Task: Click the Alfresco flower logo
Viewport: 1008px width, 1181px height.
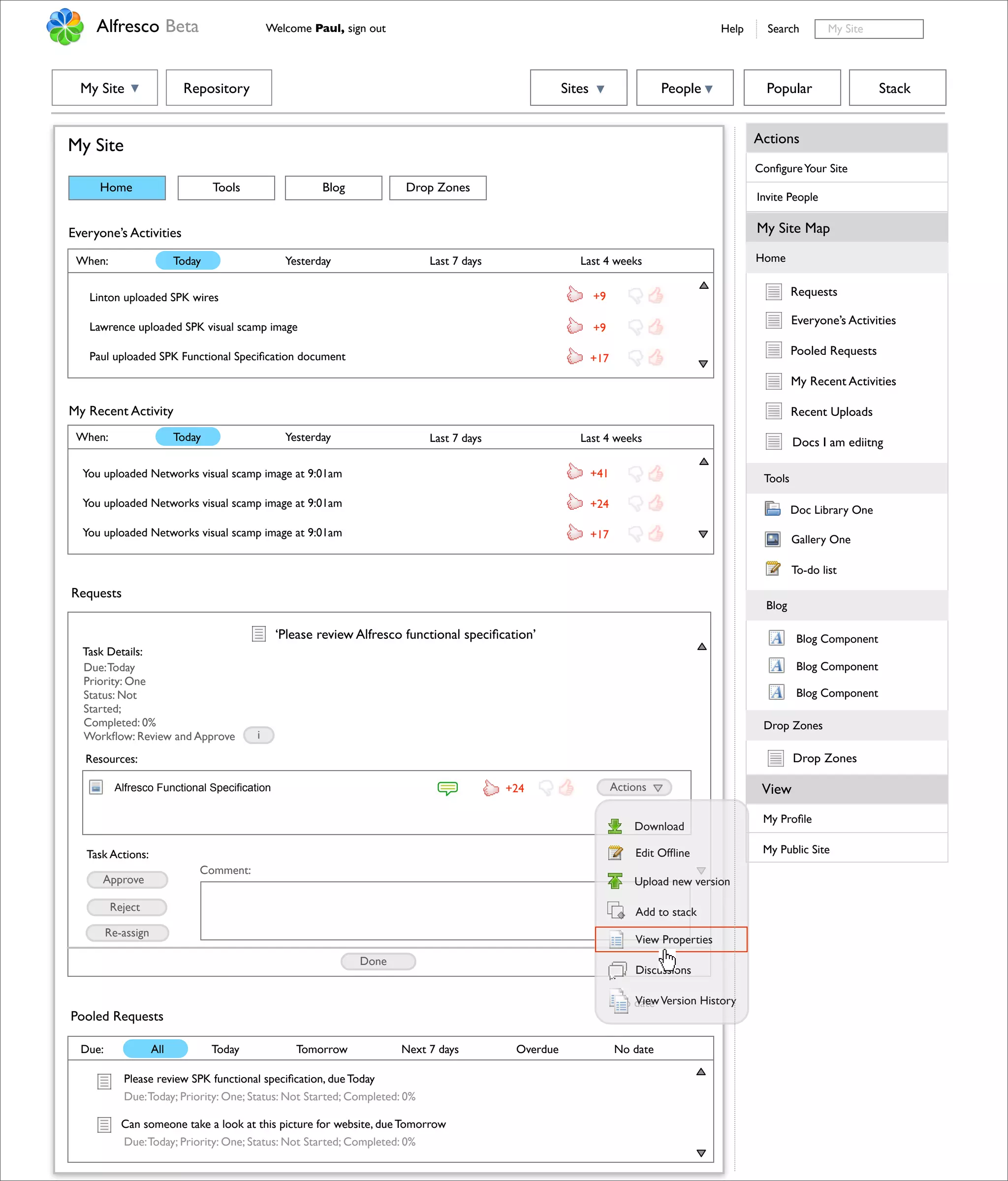Action: coord(65,27)
